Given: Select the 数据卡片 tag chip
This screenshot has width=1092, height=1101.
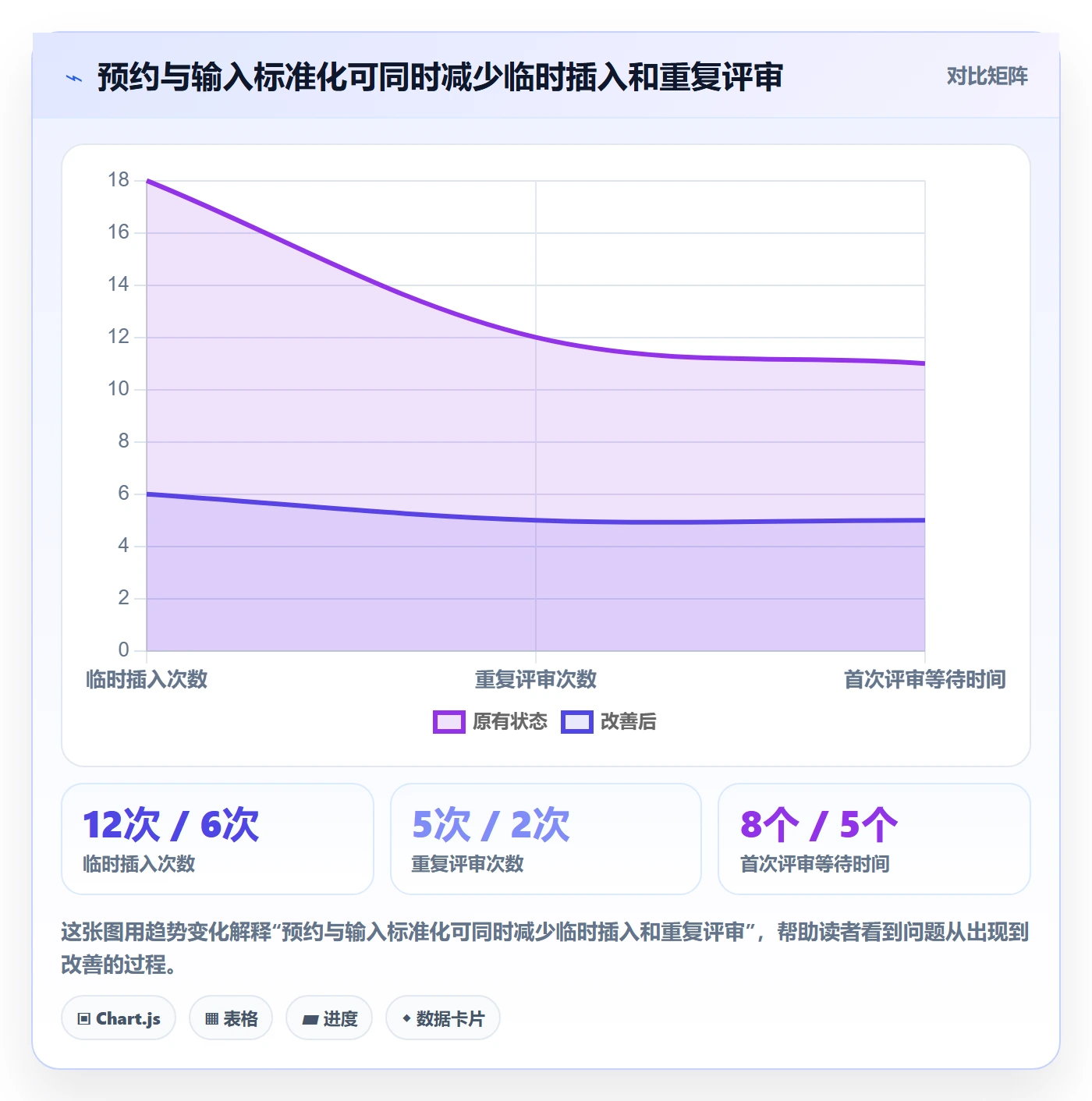Looking at the screenshot, I should (x=443, y=1018).
